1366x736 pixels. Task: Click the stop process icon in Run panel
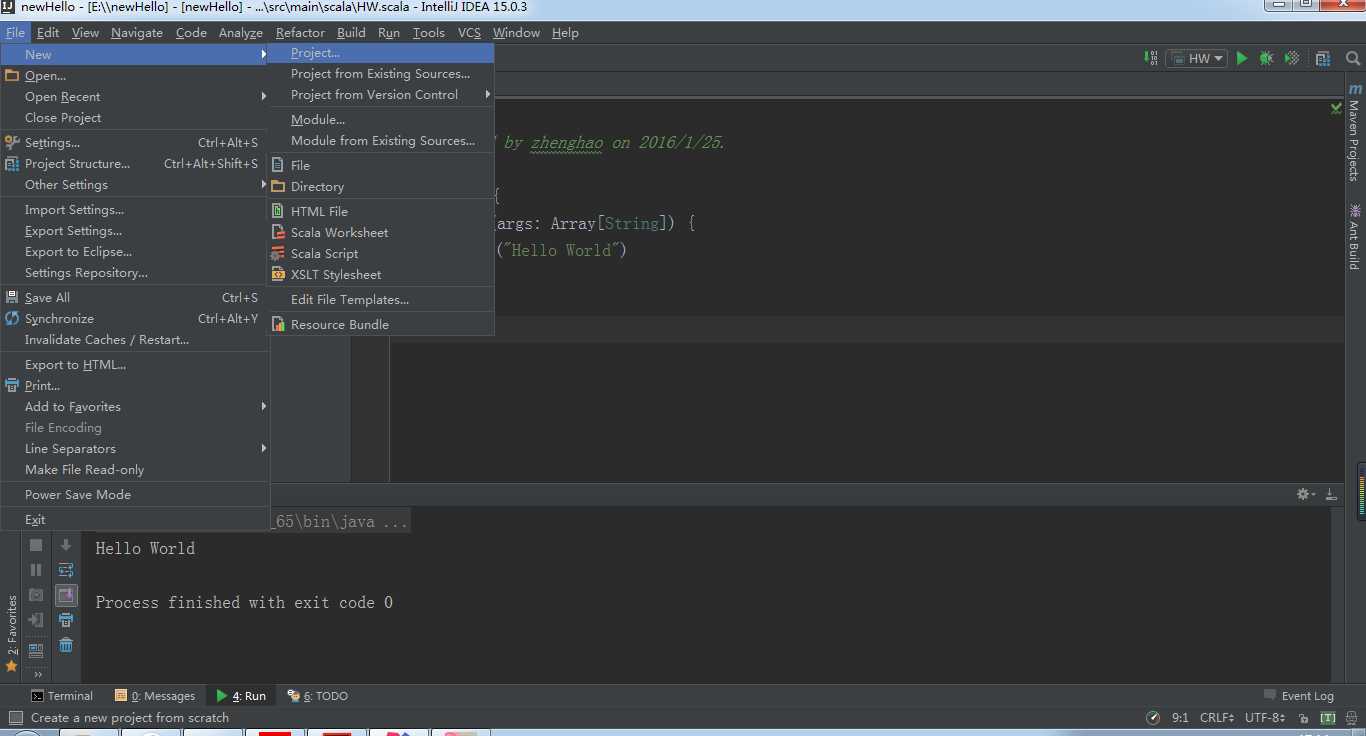click(x=36, y=545)
